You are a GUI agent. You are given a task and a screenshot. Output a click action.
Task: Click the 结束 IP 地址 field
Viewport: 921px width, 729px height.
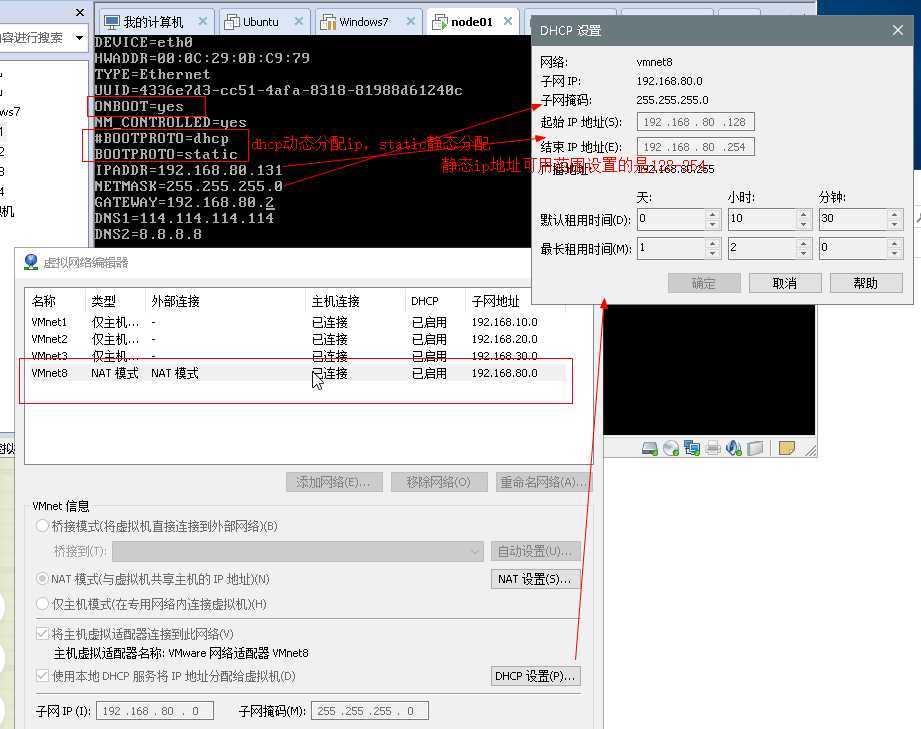tap(695, 146)
